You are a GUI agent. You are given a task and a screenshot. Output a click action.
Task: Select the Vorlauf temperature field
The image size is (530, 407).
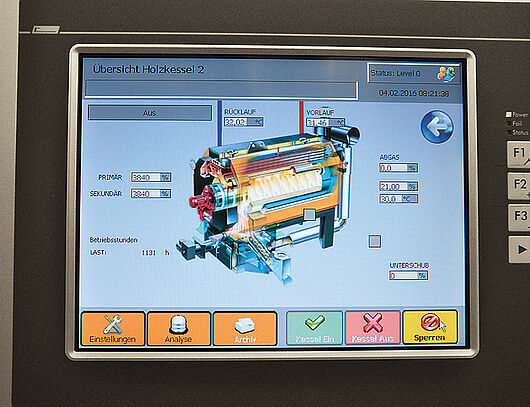click(x=326, y=122)
